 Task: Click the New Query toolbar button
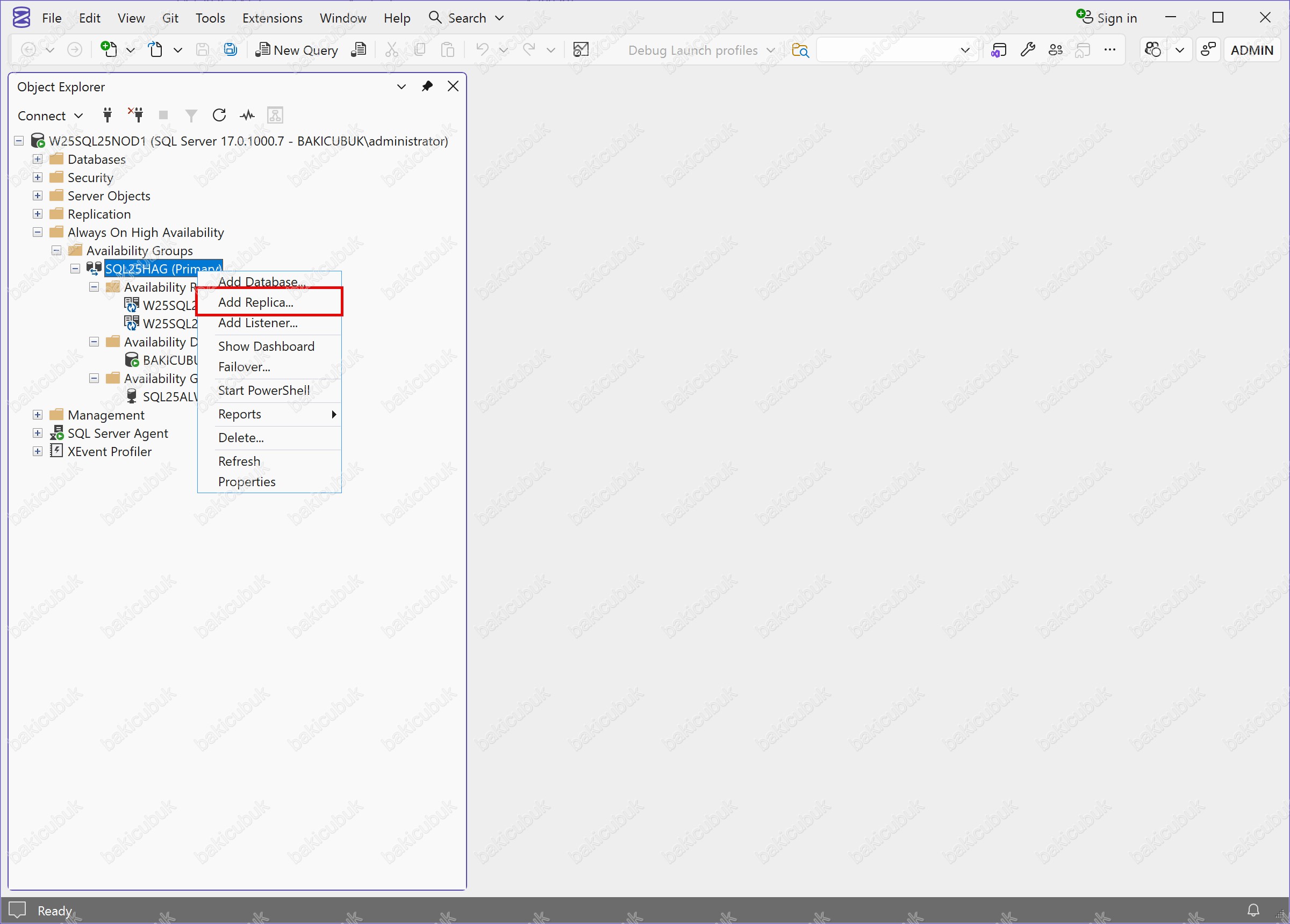[x=296, y=50]
